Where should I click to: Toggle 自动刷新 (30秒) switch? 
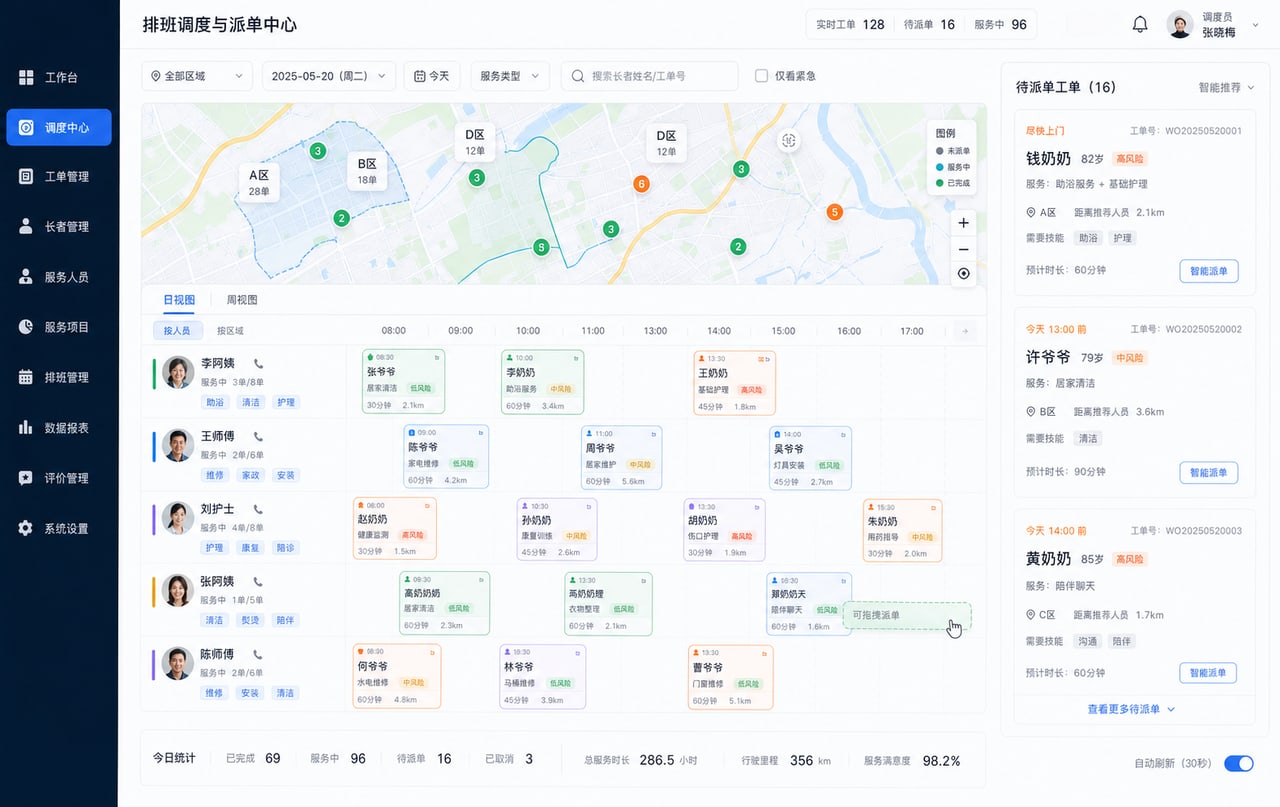(x=1239, y=763)
